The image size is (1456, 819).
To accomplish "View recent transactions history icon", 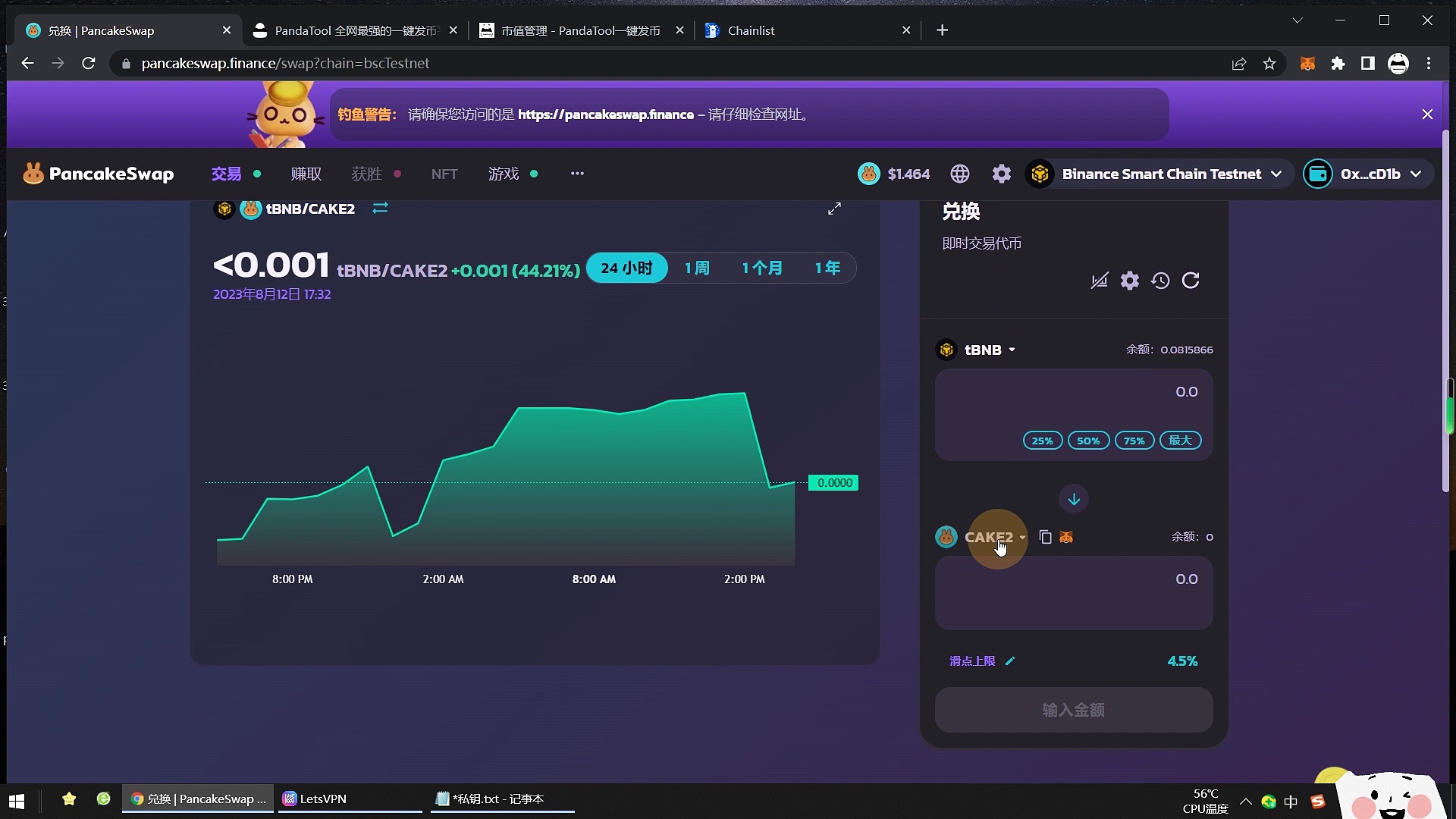I will (x=1160, y=281).
